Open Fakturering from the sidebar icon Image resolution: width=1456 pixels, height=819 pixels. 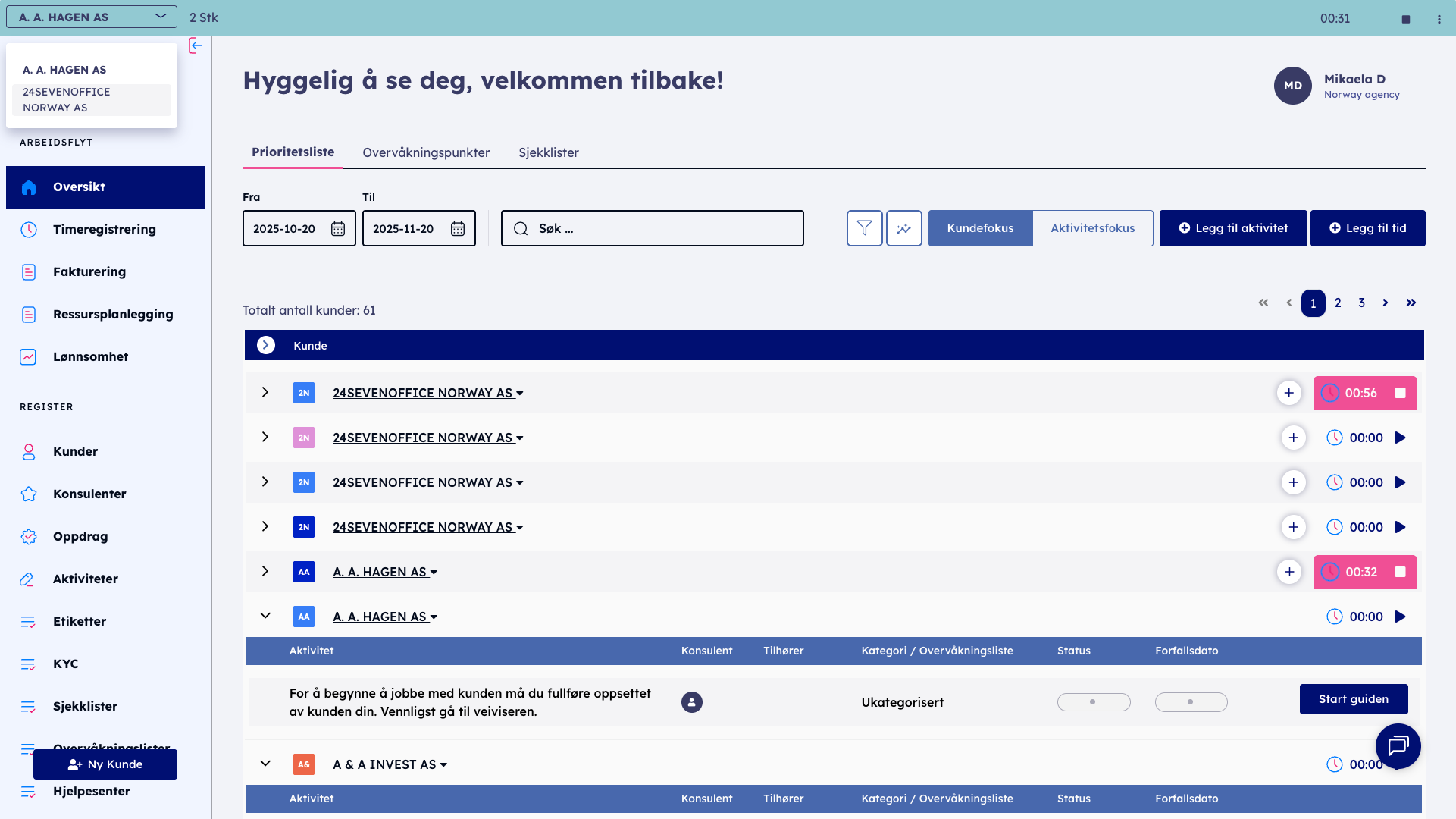coord(29,271)
